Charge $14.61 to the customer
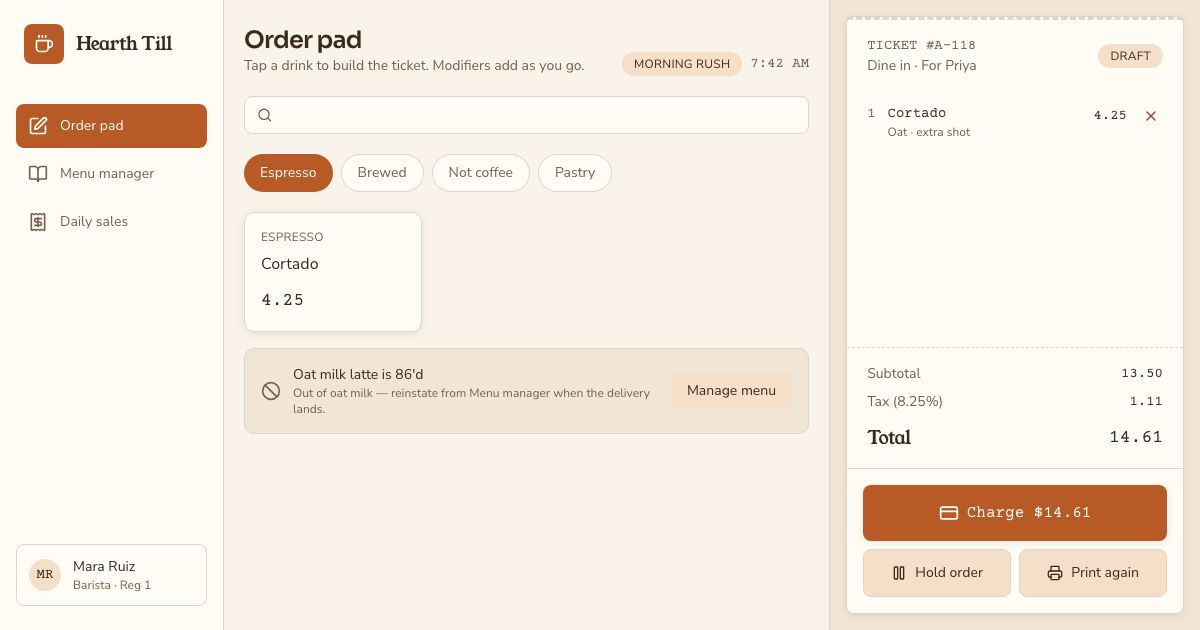Image resolution: width=1200 pixels, height=630 pixels. [x=1015, y=513]
